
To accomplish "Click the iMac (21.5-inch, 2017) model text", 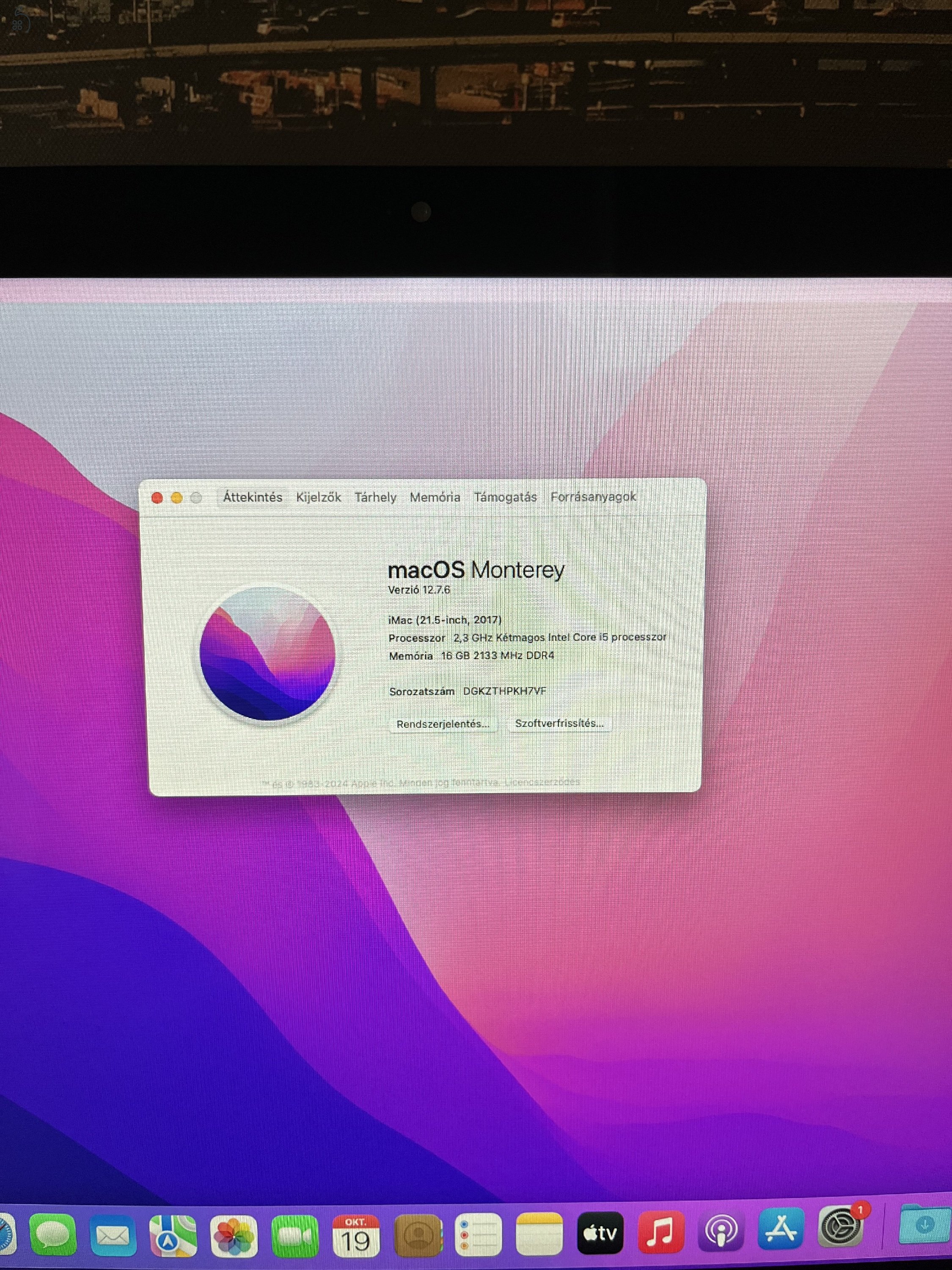I will click(445, 619).
